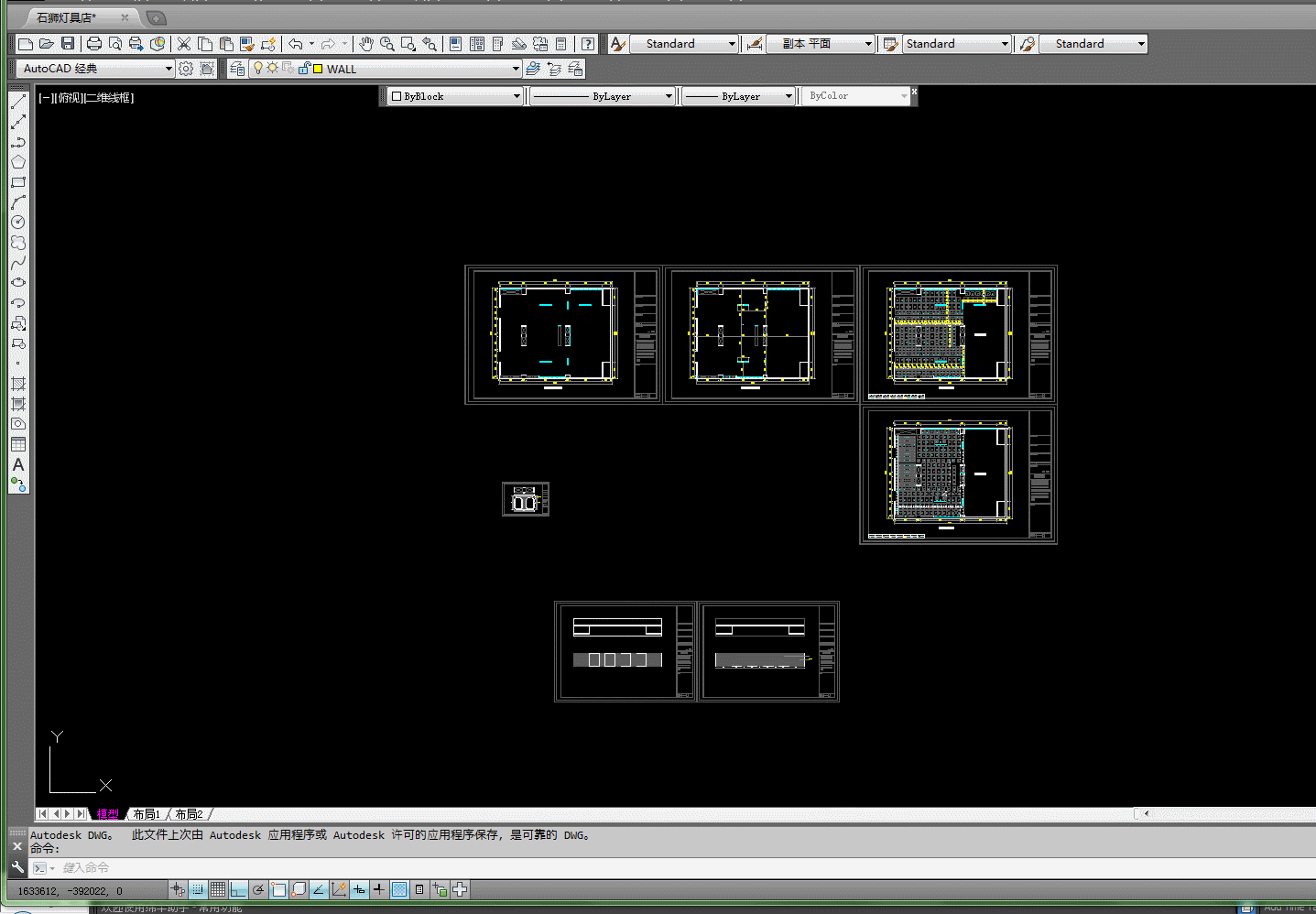Viewport: 1316px width, 914px height.
Task: Open a file with the Open icon
Action: (x=47, y=44)
